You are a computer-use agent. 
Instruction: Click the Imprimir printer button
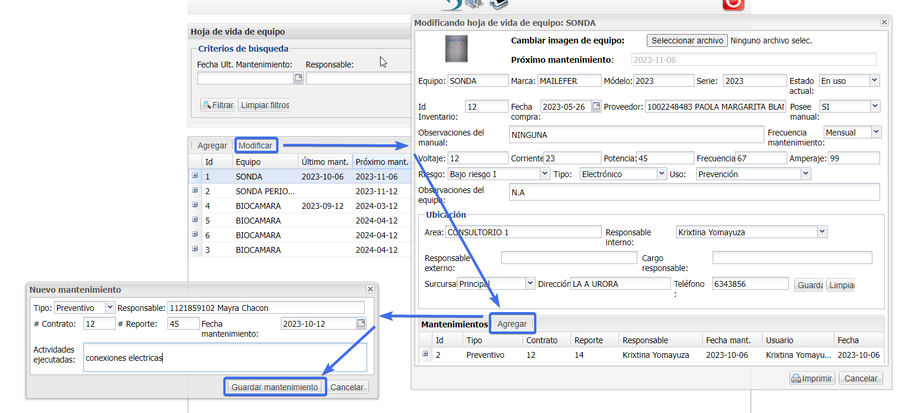(811, 379)
